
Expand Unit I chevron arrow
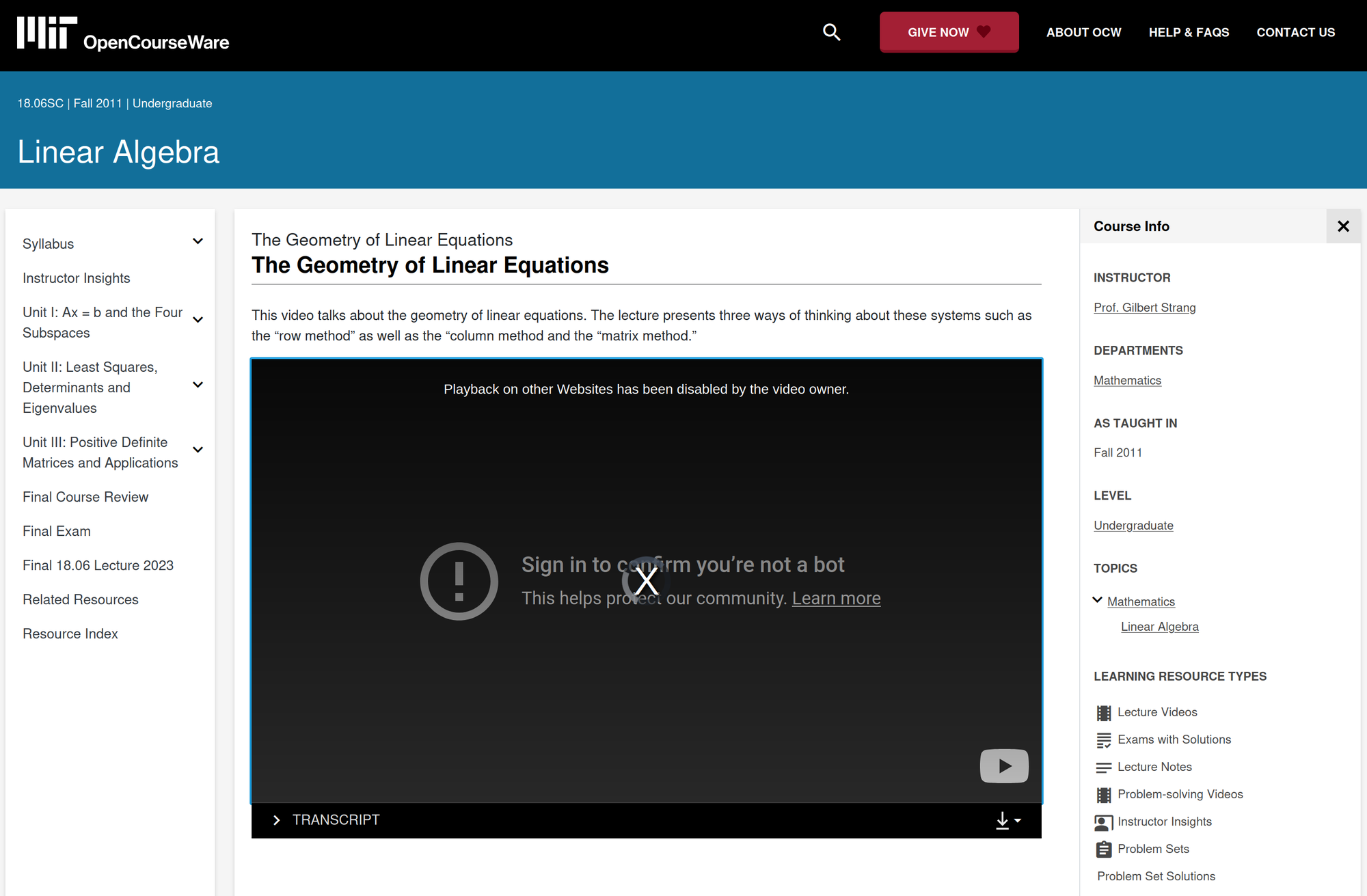[198, 319]
